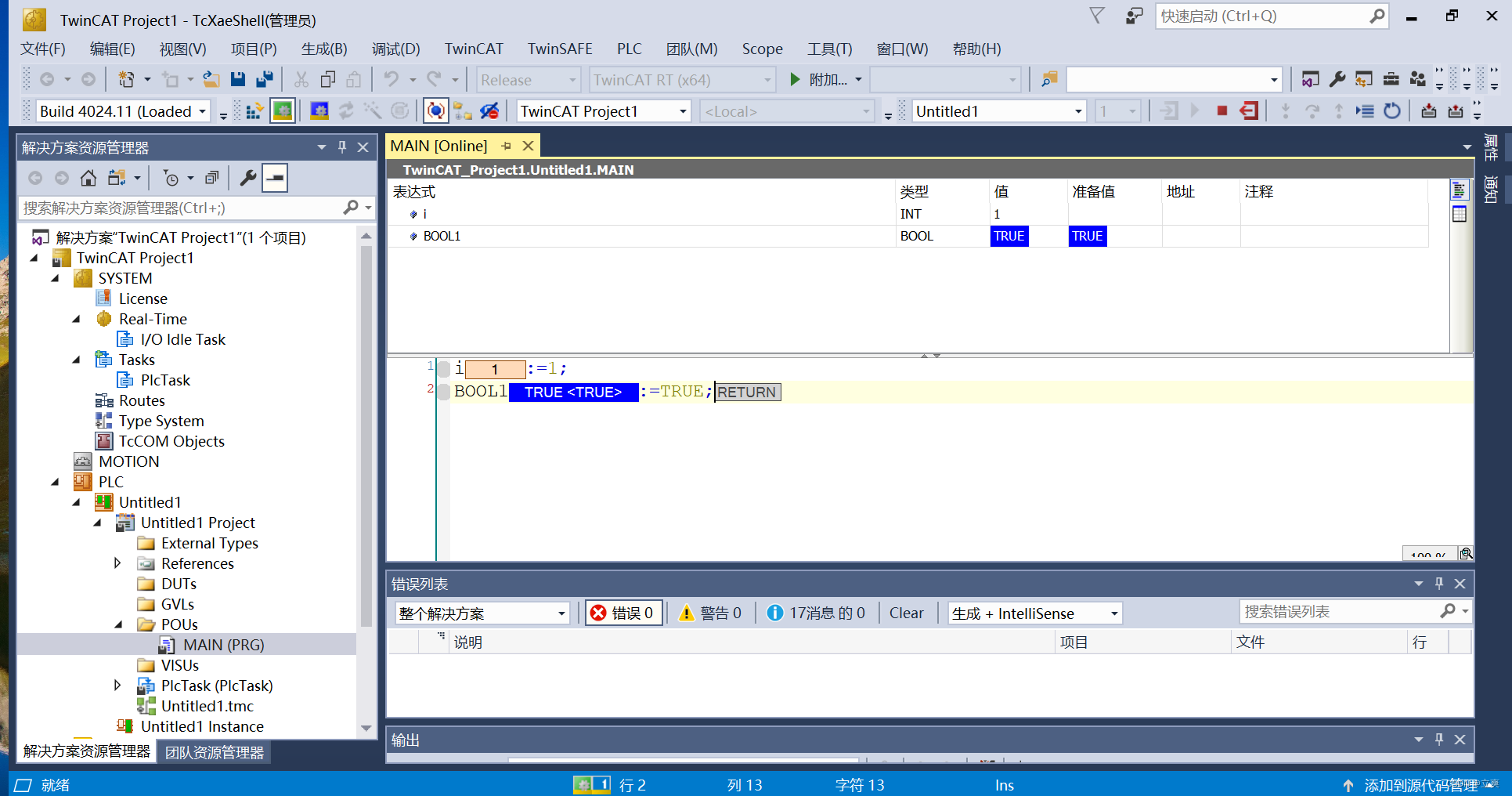Click the Home icon in Solution Explorer
The width and height of the screenshot is (1512, 796).
click(88, 178)
